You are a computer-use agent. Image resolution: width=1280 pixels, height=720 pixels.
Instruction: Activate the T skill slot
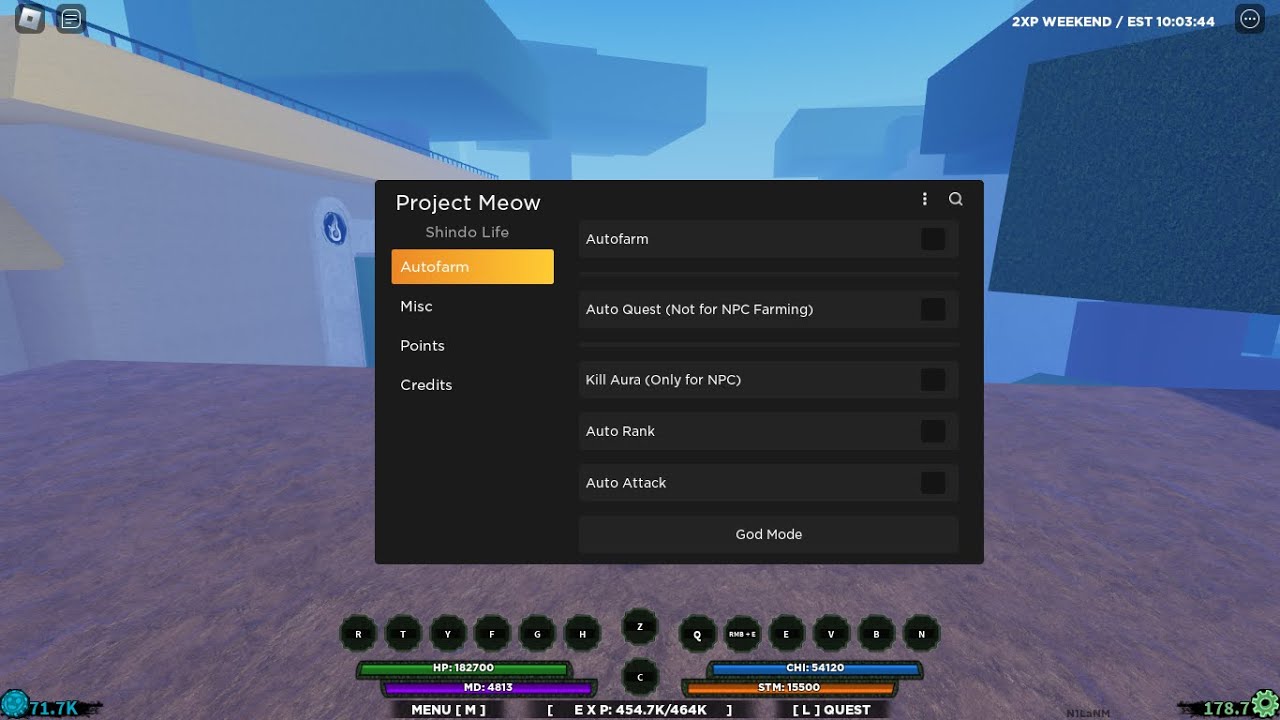click(403, 634)
